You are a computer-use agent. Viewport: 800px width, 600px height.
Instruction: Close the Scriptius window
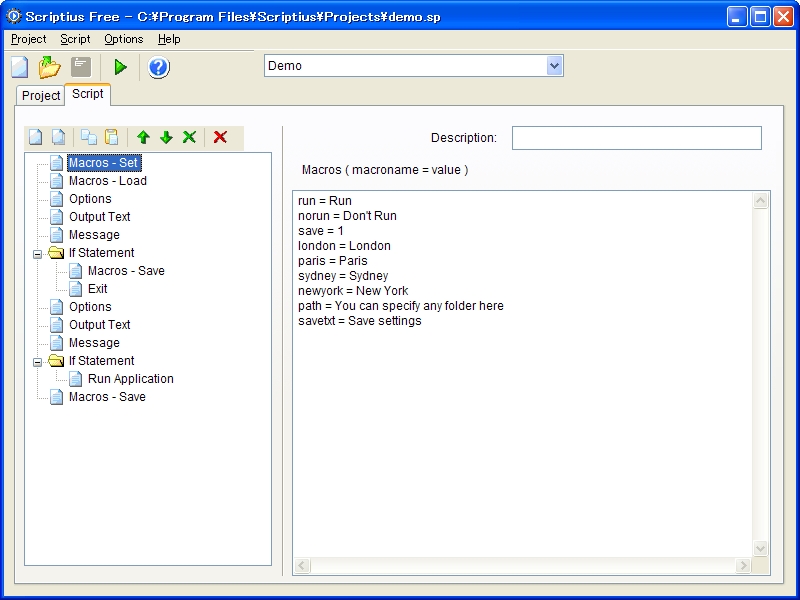(x=783, y=17)
